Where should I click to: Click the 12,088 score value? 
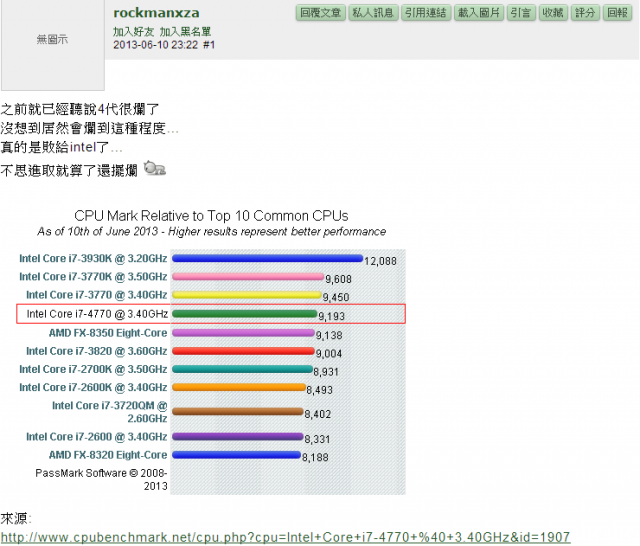tap(380, 261)
